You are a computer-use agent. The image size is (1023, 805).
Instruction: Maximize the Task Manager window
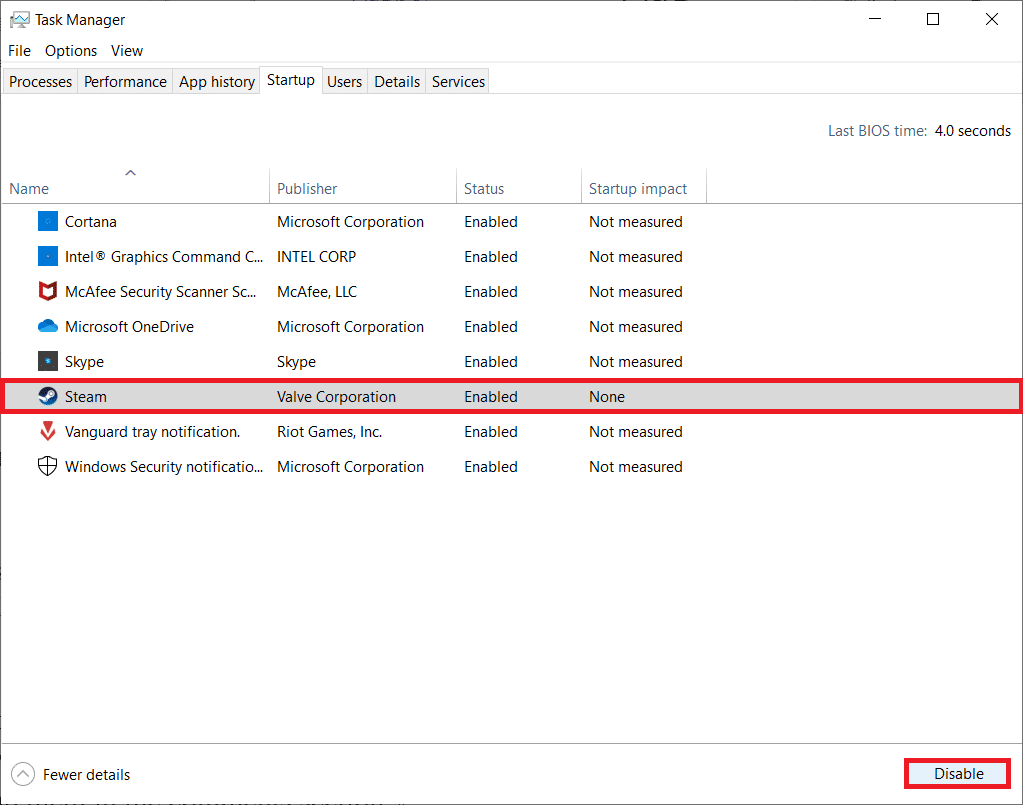tap(933, 20)
